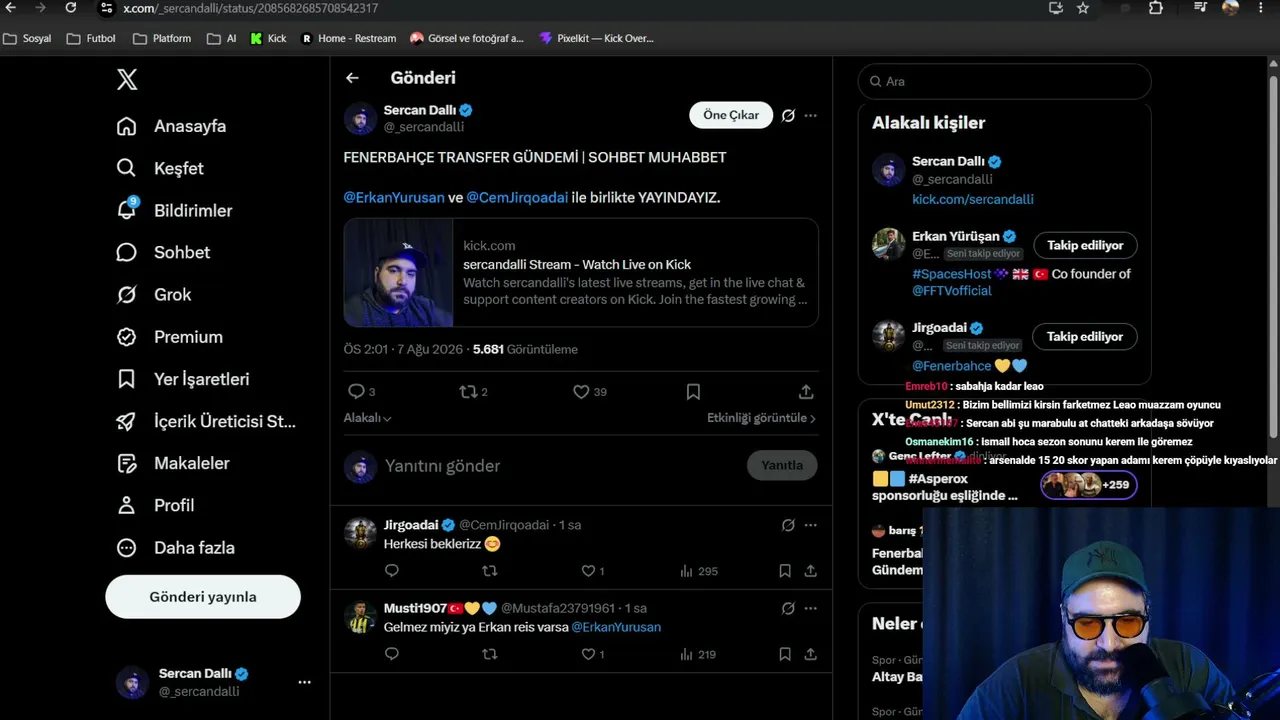Image resolution: width=1280 pixels, height=720 pixels.
Task: Repost Jirgoadai's comment
Action: 489,571
